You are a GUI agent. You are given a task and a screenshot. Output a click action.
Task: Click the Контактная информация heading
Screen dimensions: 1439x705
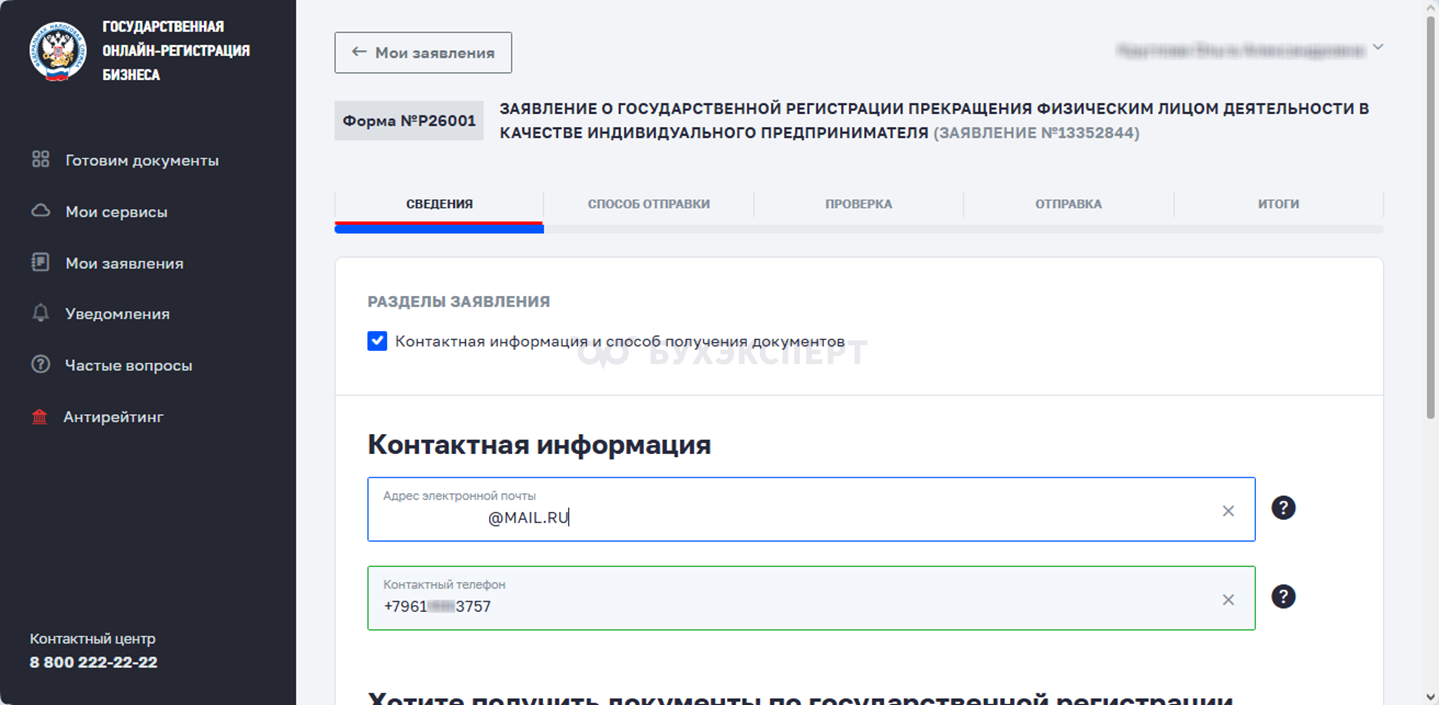(x=539, y=445)
